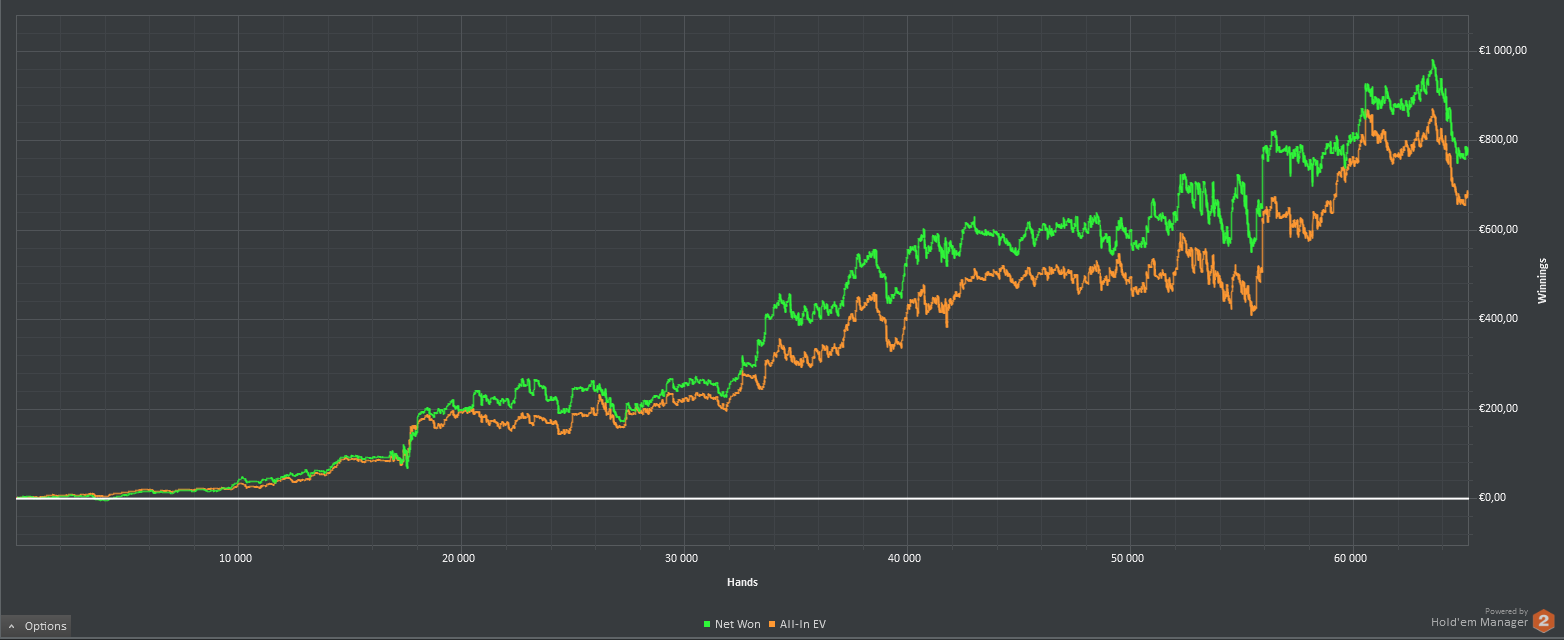Click the €800,00 axis label
The height and width of the screenshot is (640, 1564).
[x=1498, y=139]
